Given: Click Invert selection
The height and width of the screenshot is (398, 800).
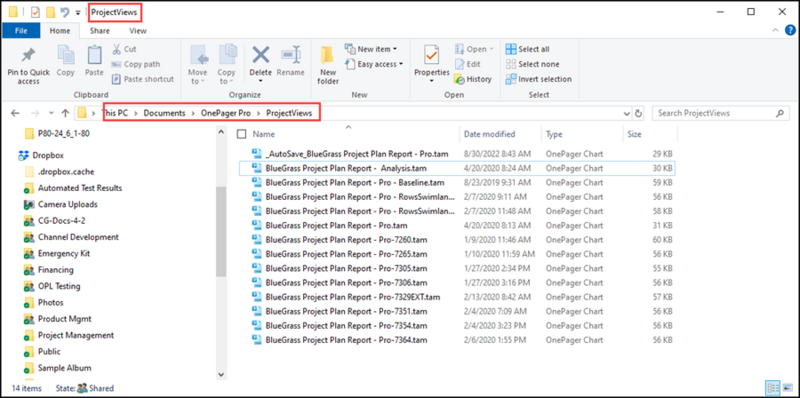Looking at the screenshot, I should coord(539,79).
